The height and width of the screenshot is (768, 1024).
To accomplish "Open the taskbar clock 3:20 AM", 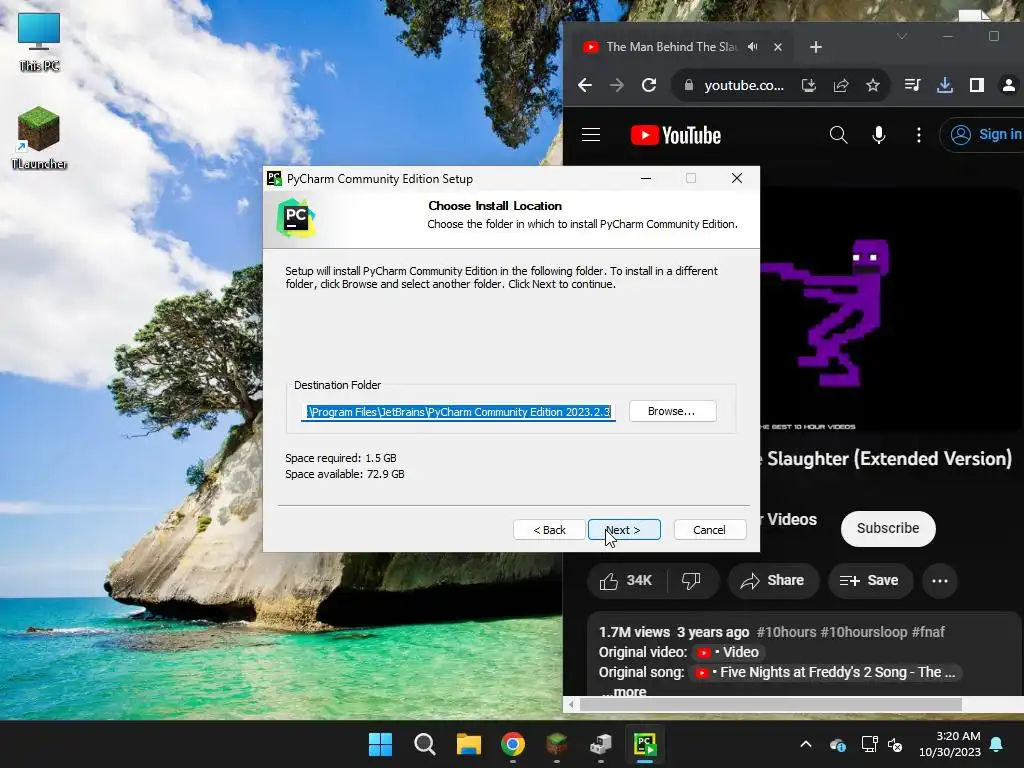I will pos(950,744).
